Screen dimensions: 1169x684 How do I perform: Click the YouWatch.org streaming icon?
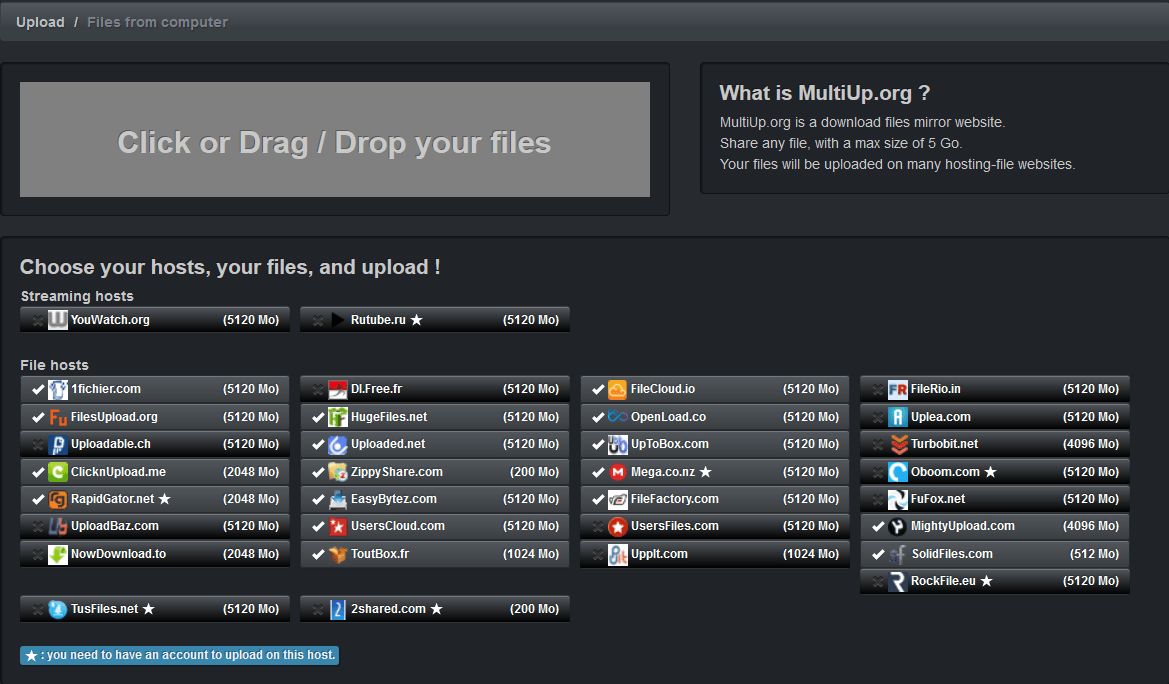click(58, 320)
